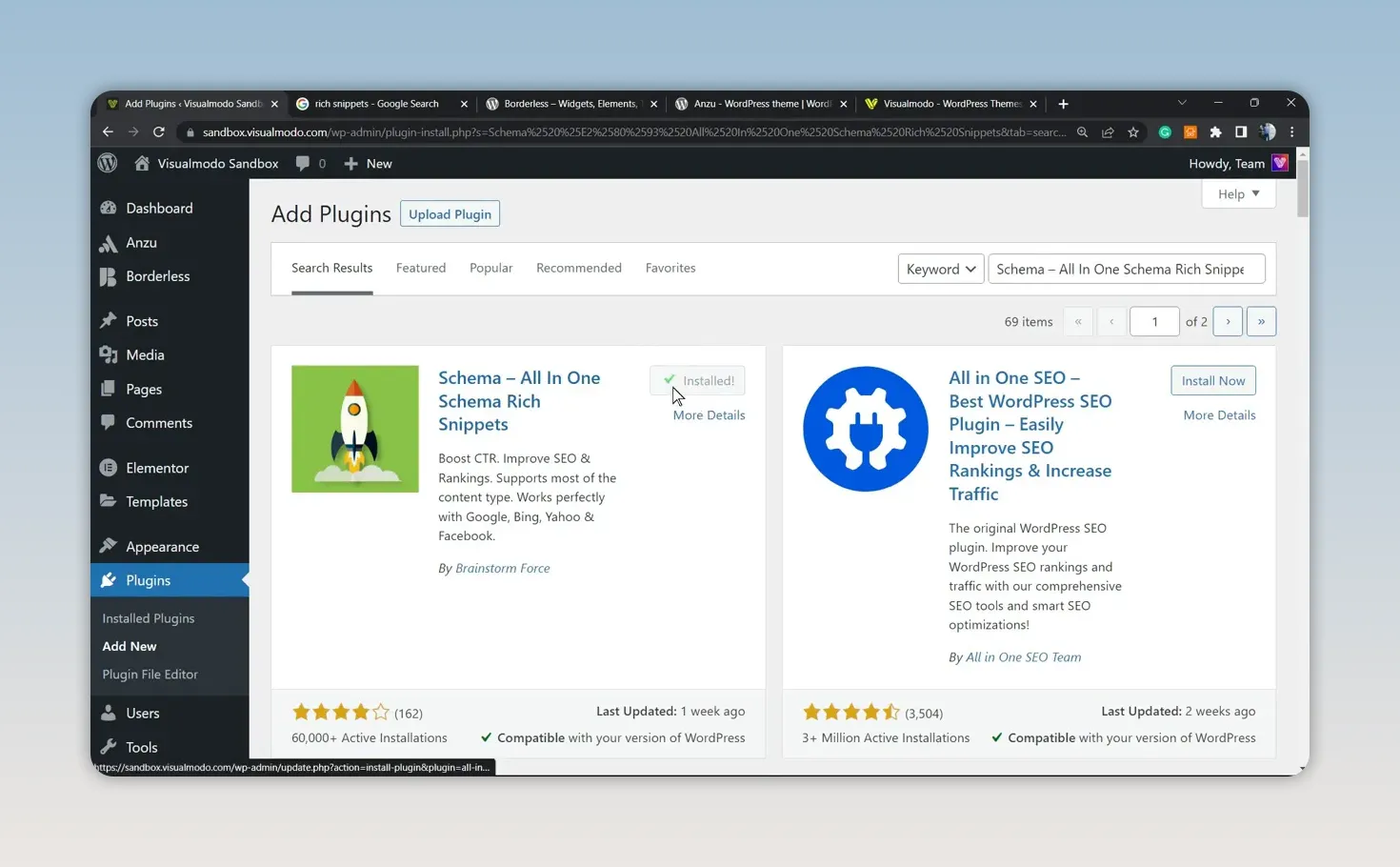Open new browser tab plus button

point(1063,103)
